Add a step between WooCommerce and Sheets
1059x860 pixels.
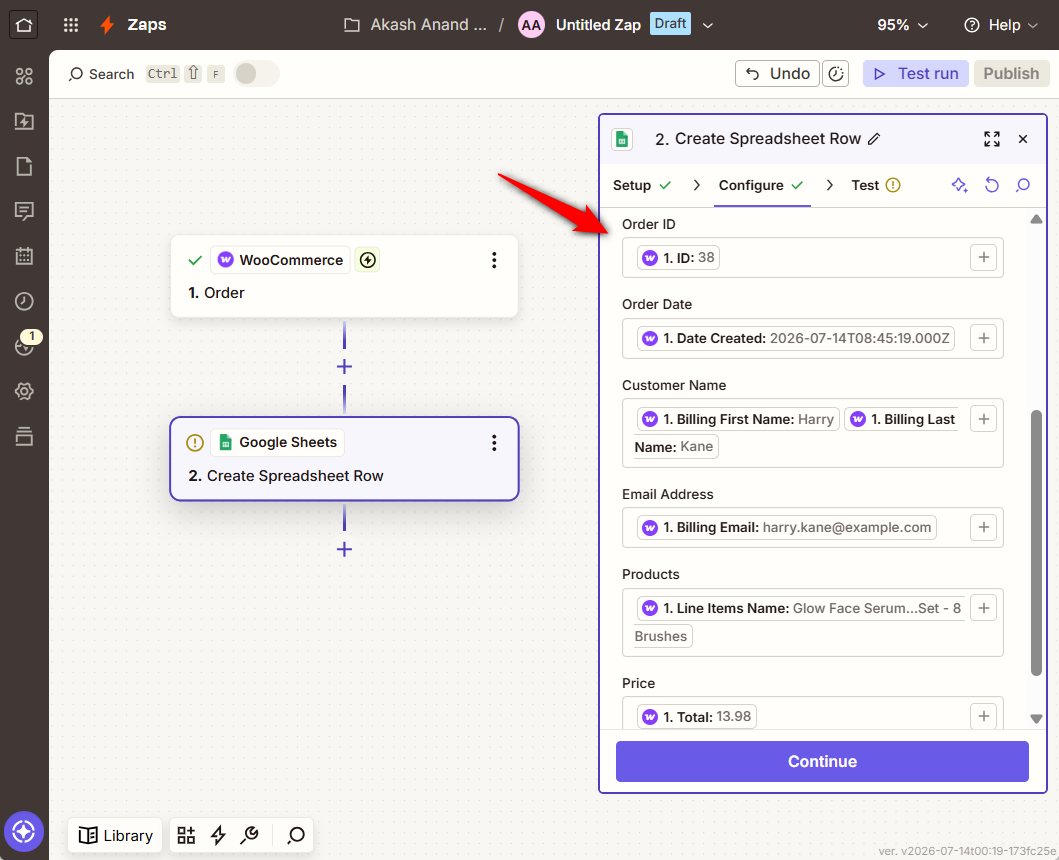click(x=344, y=367)
